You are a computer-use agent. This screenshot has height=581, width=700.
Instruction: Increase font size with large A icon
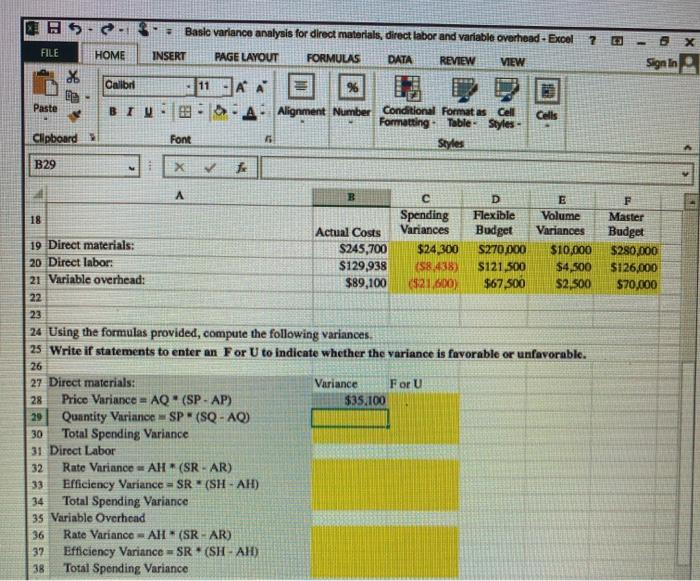[x=241, y=87]
